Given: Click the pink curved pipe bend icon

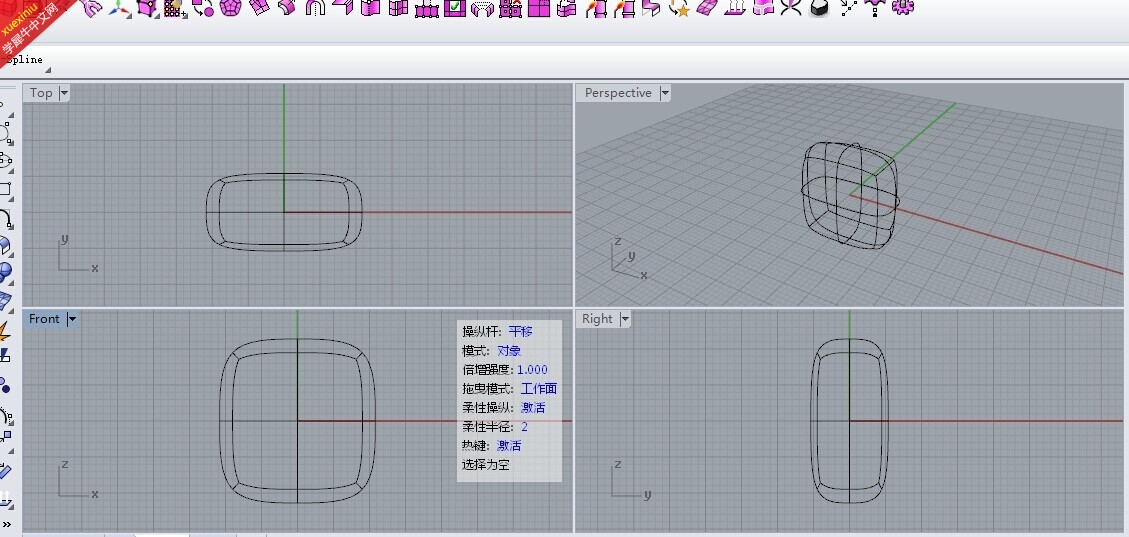Looking at the screenshot, I should [287, 7].
